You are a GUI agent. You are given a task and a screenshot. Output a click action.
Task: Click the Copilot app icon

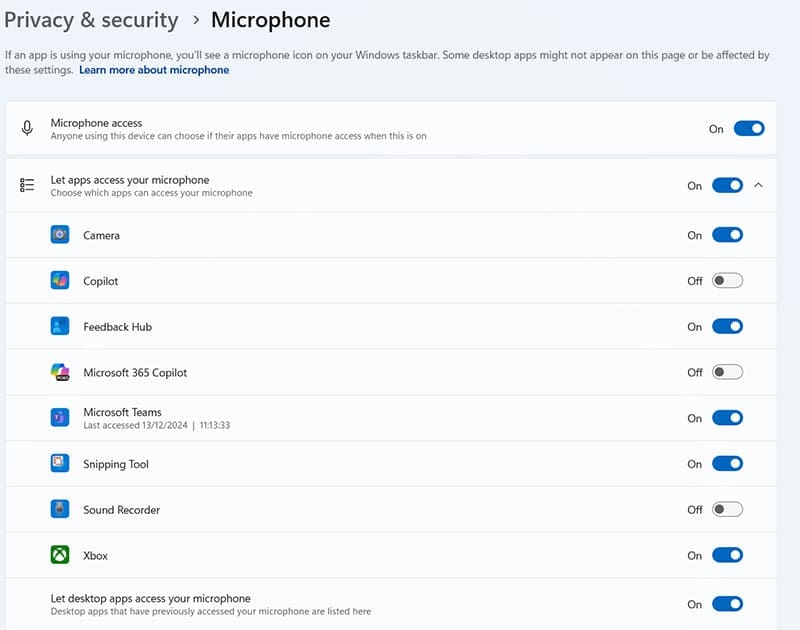pos(60,281)
